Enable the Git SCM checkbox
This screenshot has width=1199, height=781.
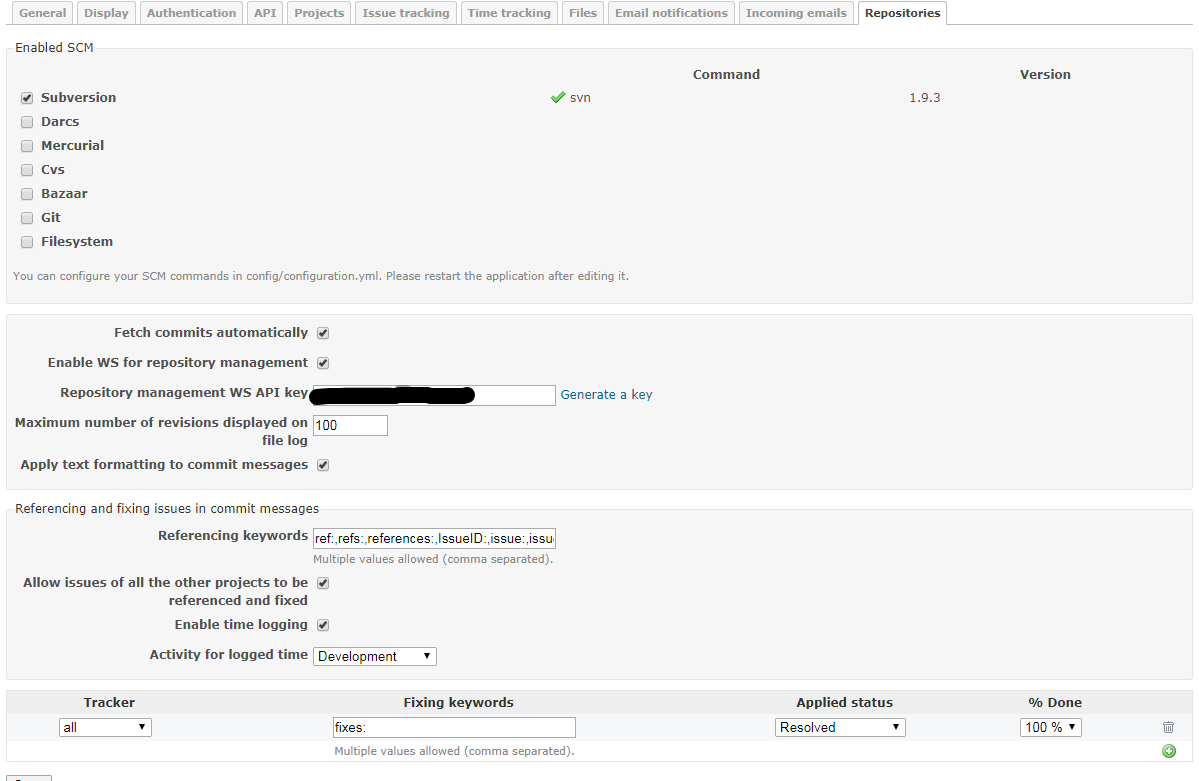[x=27, y=218]
